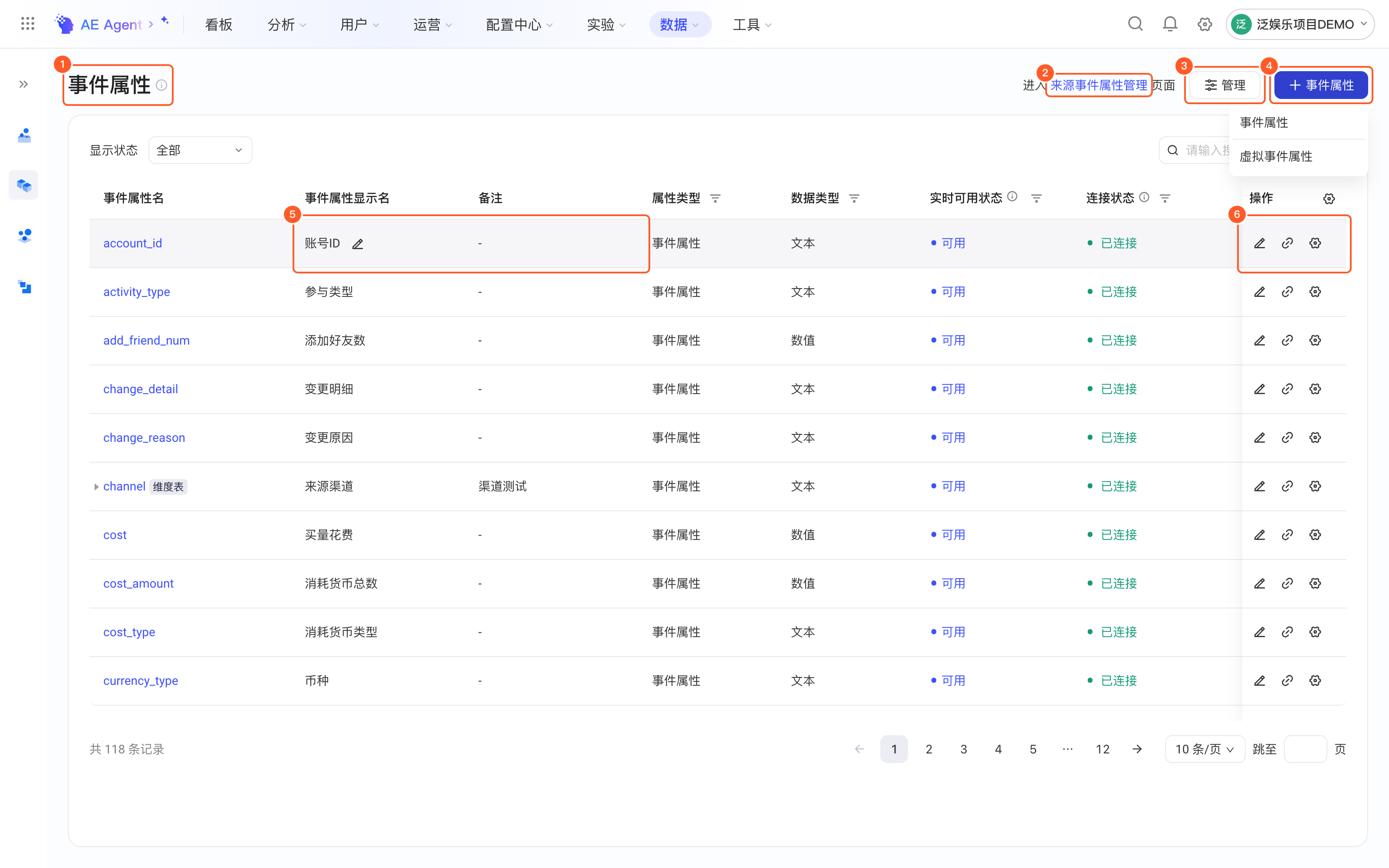This screenshot has width=1389, height=868.
Task: Open the 显示状态 dropdown showing 全部
Action: point(200,151)
